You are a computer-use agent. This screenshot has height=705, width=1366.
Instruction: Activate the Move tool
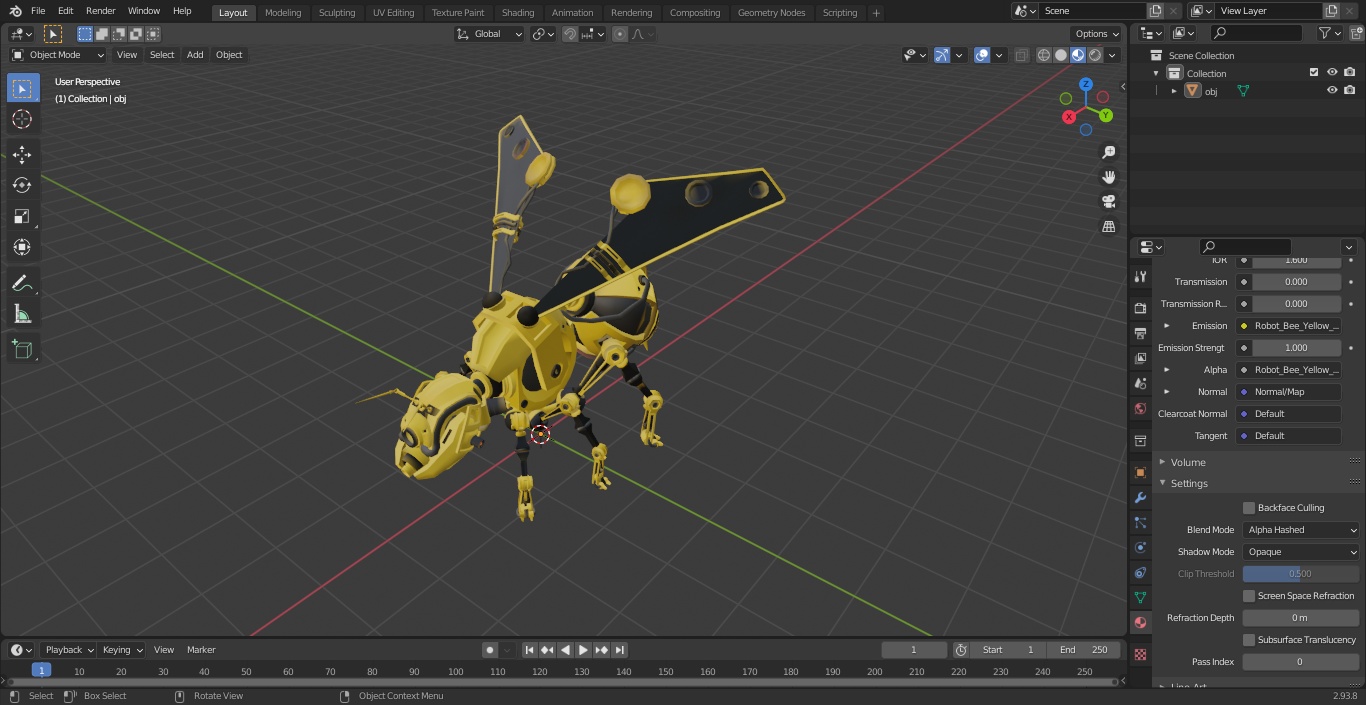tap(22, 154)
